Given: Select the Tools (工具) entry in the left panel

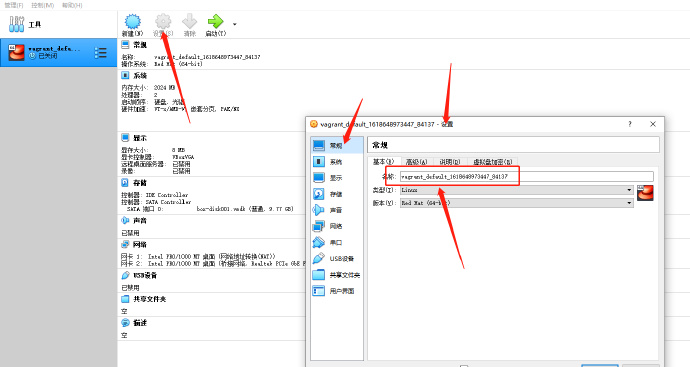Looking at the screenshot, I should tap(59, 25).
